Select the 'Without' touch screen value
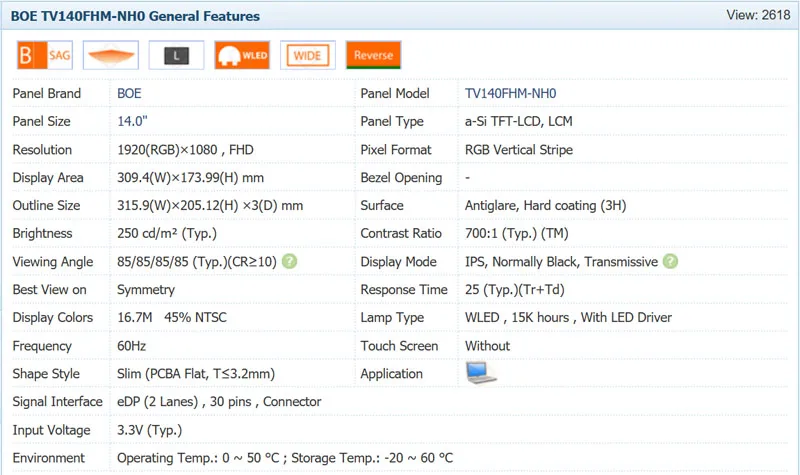Viewport: 800px width, 475px height. coord(487,345)
